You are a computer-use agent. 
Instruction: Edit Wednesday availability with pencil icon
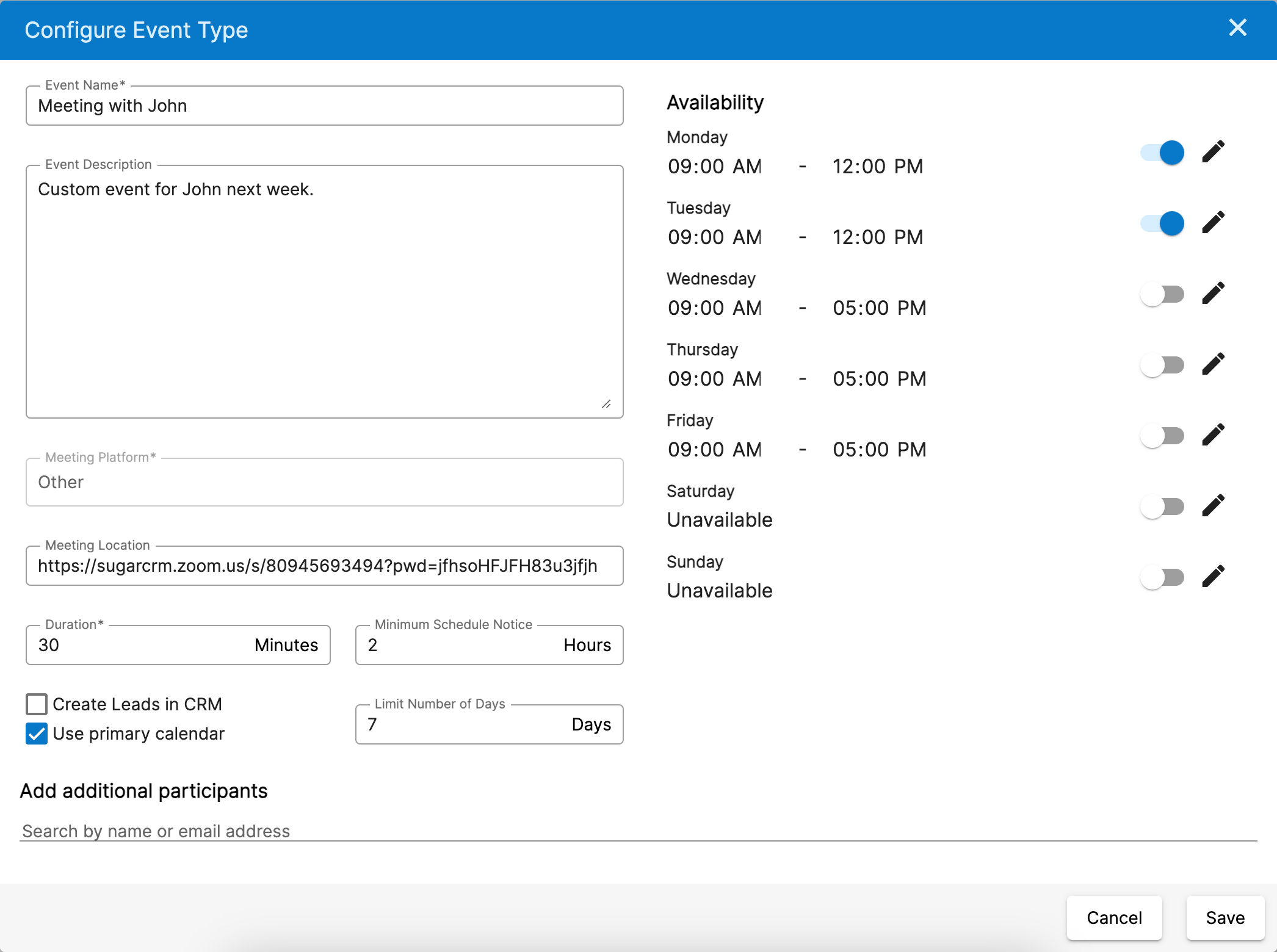point(1213,294)
